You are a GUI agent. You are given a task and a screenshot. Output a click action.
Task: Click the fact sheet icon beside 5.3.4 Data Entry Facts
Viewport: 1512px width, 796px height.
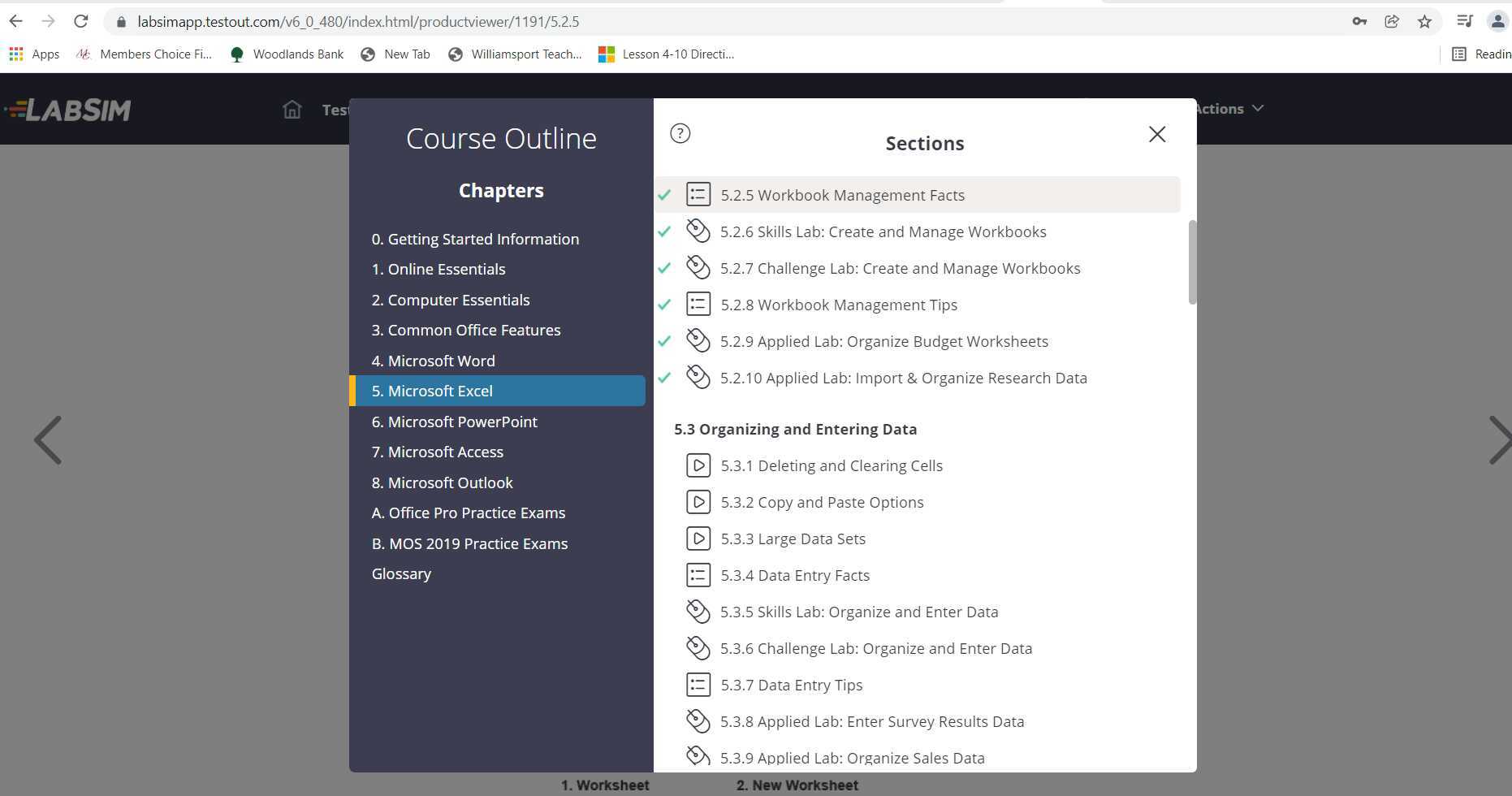click(x=698, y=574)
